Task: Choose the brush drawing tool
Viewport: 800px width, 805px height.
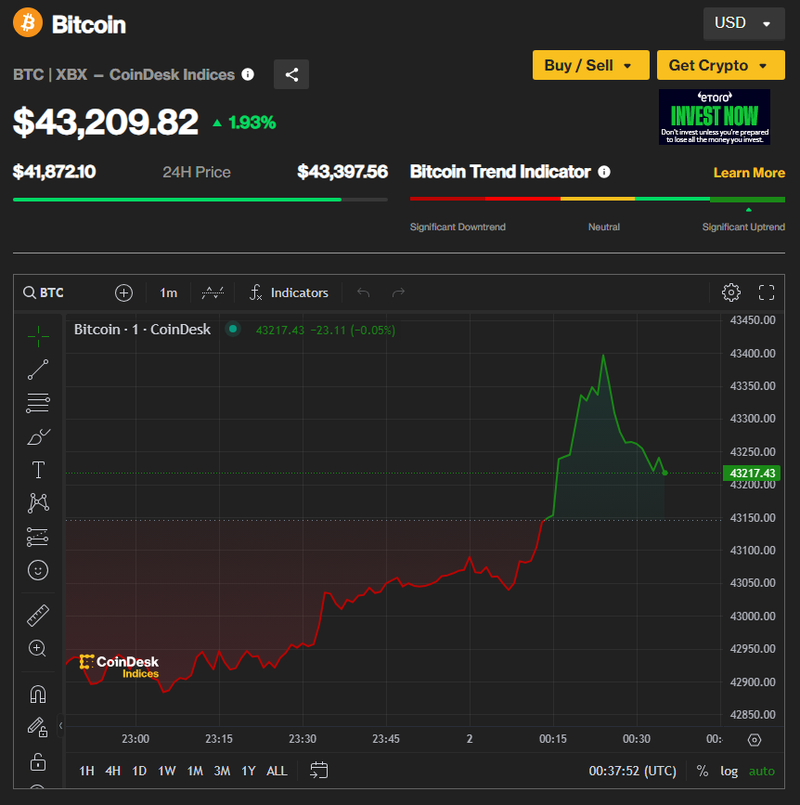Action: pyautogui.click(x=38, y=436)
